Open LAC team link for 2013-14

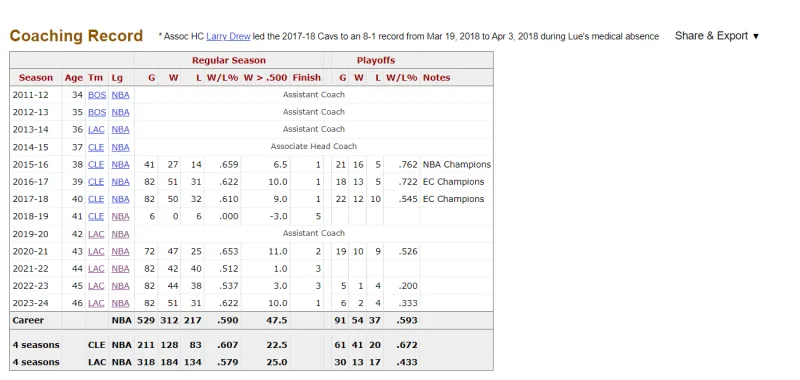point(96,130)
